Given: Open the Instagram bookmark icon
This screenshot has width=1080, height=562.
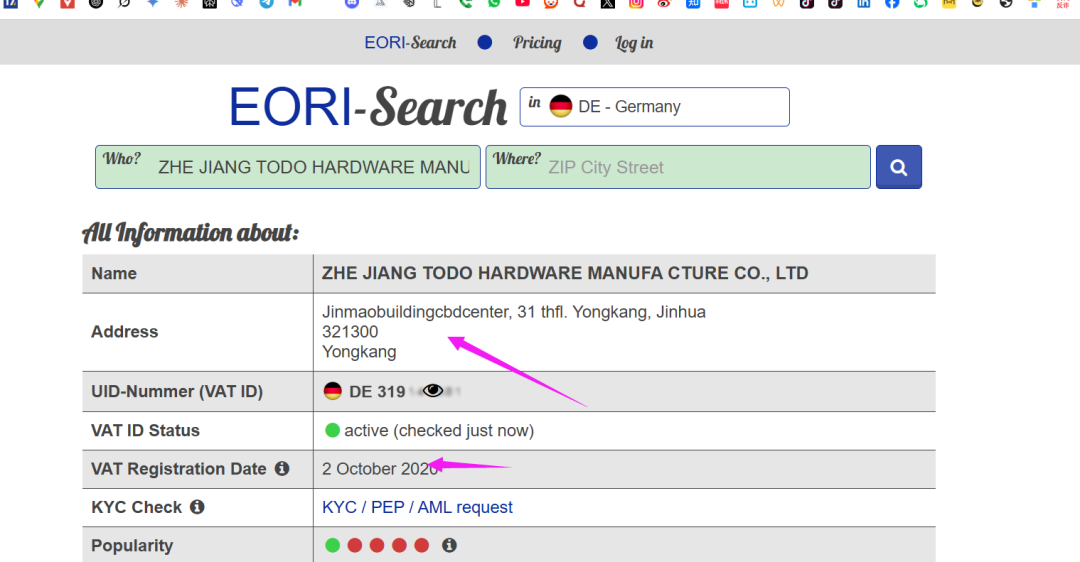Looking at the screenshot, I should coord(636,3).
